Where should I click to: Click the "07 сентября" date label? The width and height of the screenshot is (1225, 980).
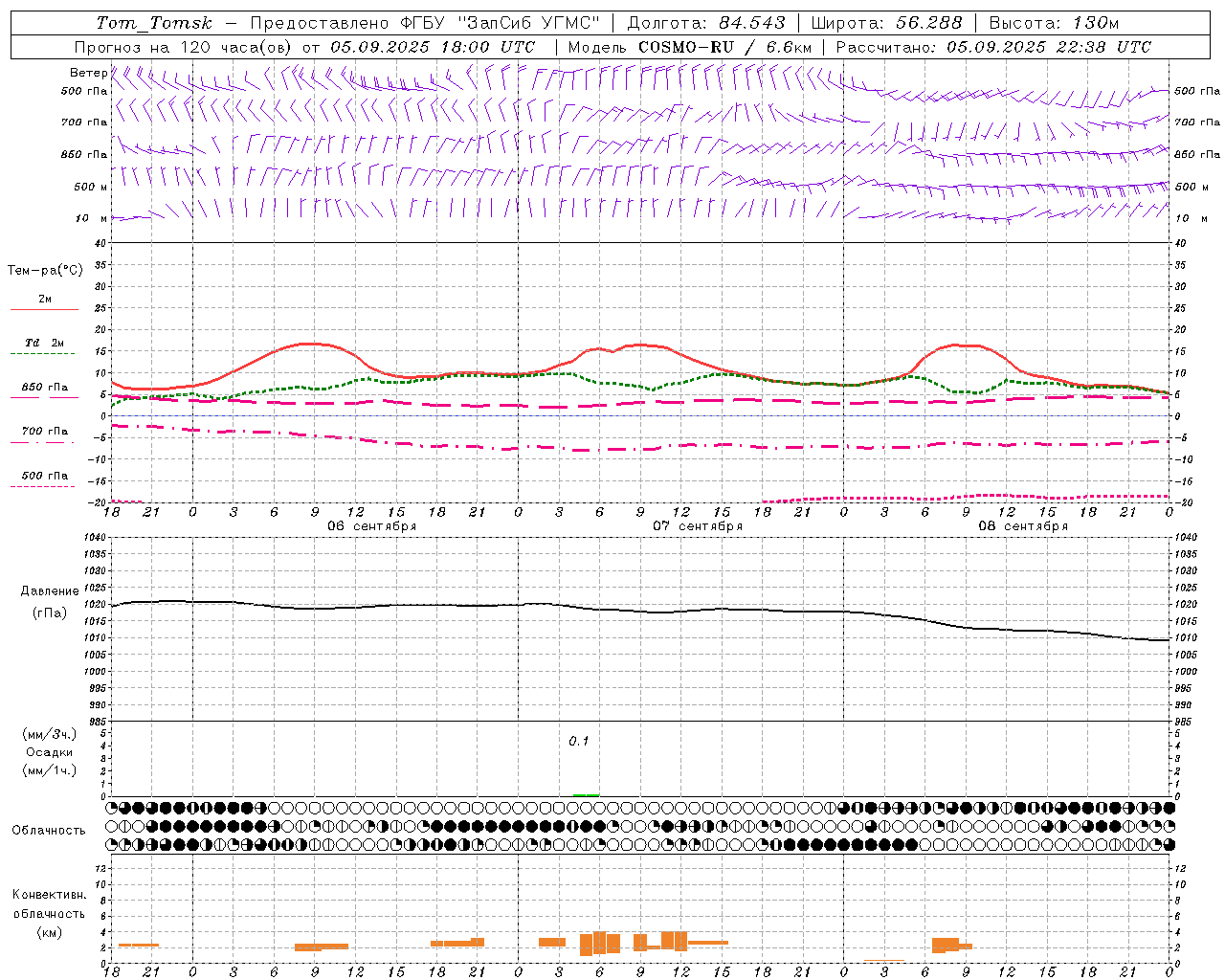click(x=698, y=525)
